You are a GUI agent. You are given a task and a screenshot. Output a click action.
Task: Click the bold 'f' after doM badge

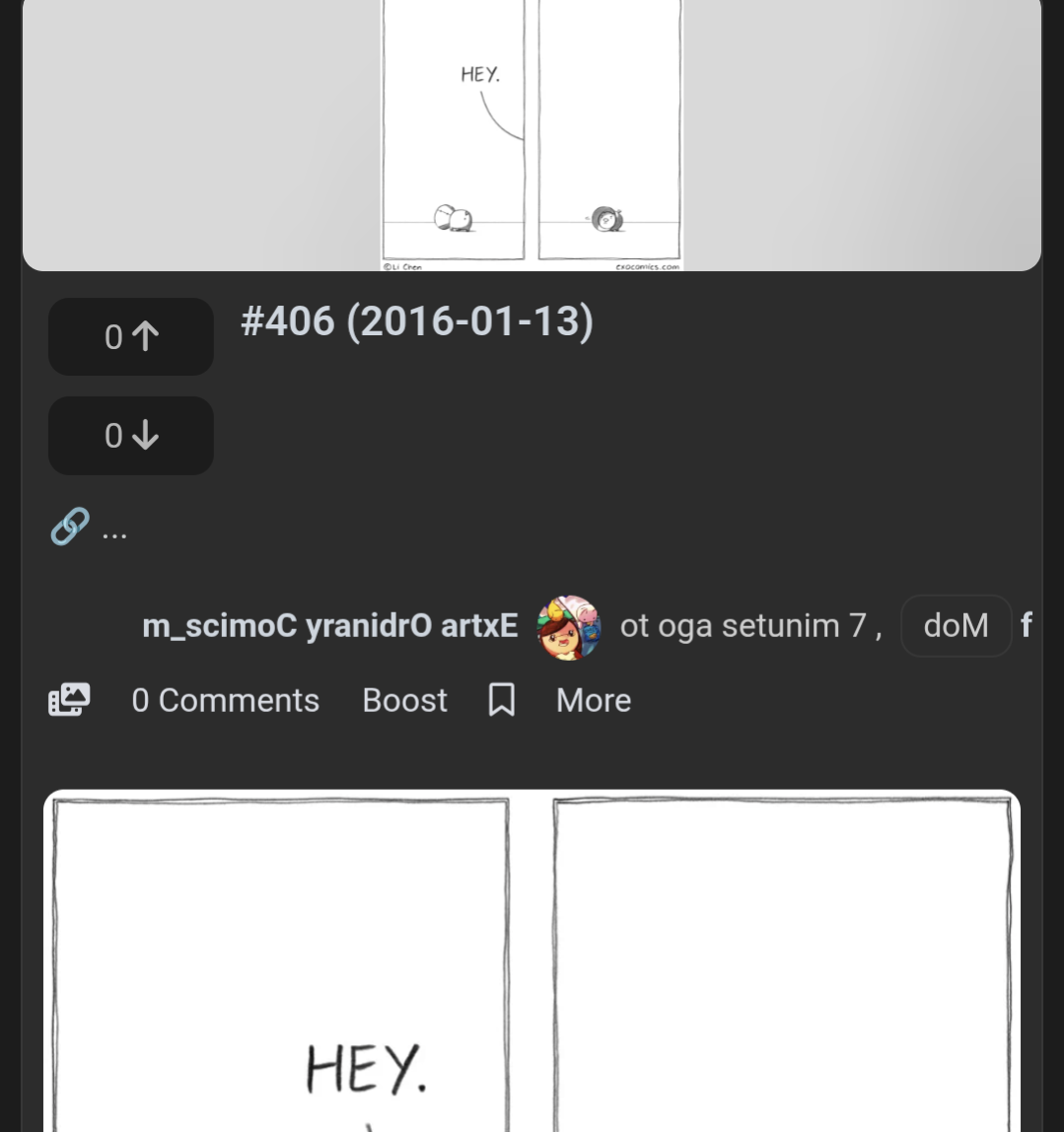click(1027, 625)
